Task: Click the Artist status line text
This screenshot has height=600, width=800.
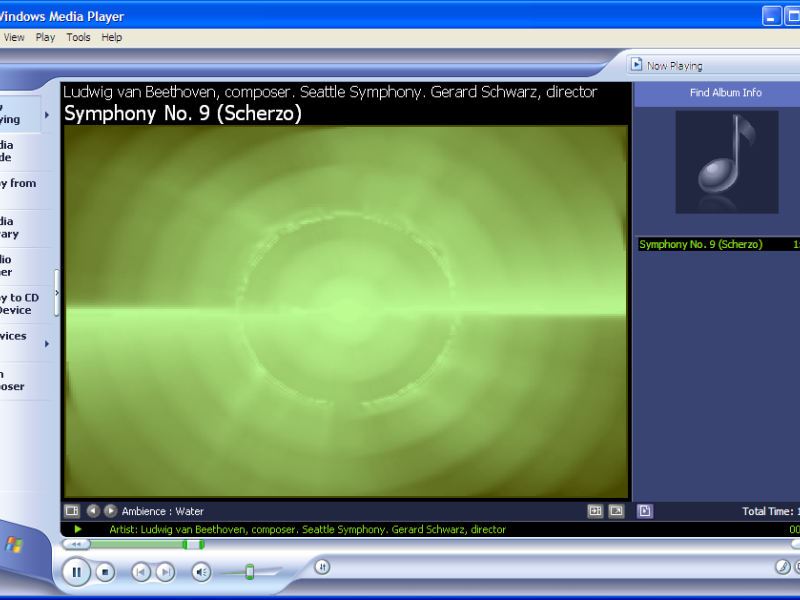Action: point(307,530)
